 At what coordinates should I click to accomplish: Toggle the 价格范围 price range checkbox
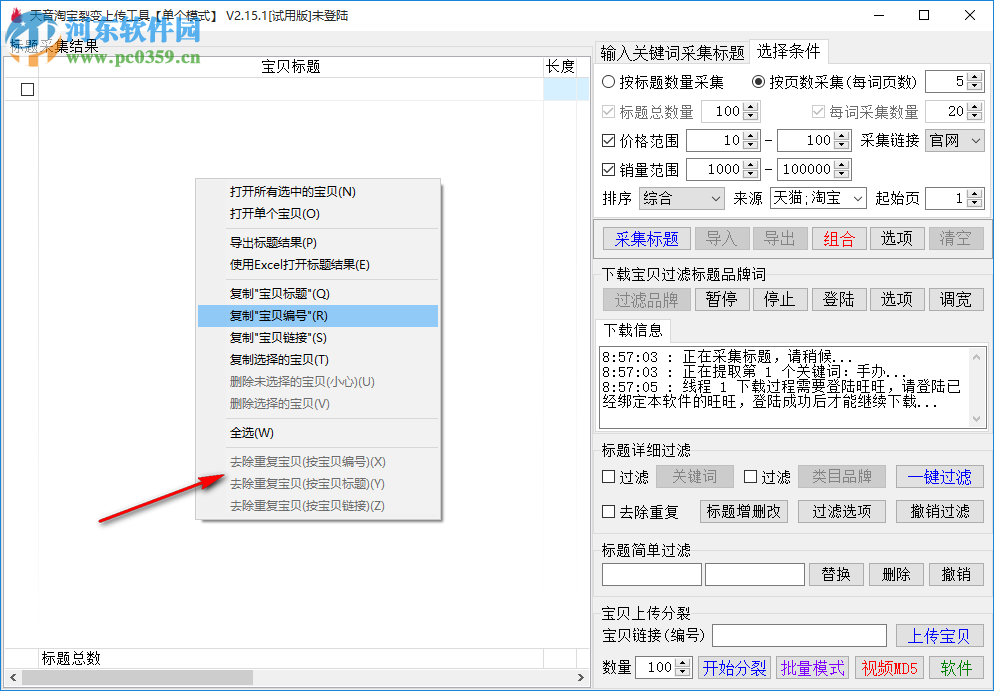[x=608, y=140]
